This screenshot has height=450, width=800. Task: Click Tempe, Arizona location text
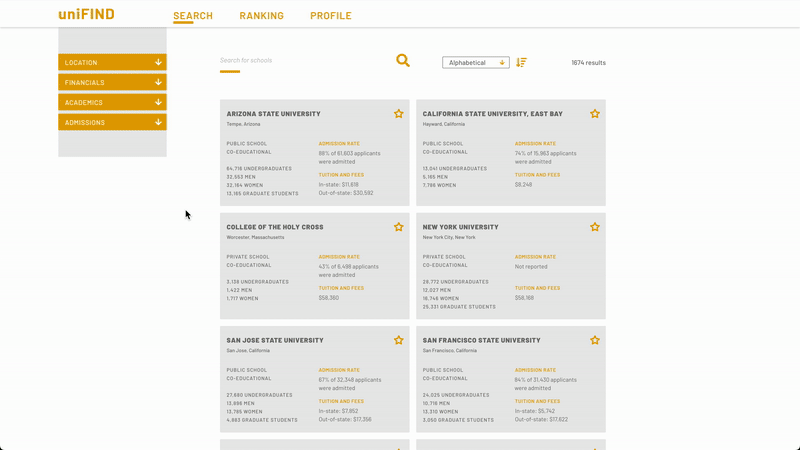[243, 124]
